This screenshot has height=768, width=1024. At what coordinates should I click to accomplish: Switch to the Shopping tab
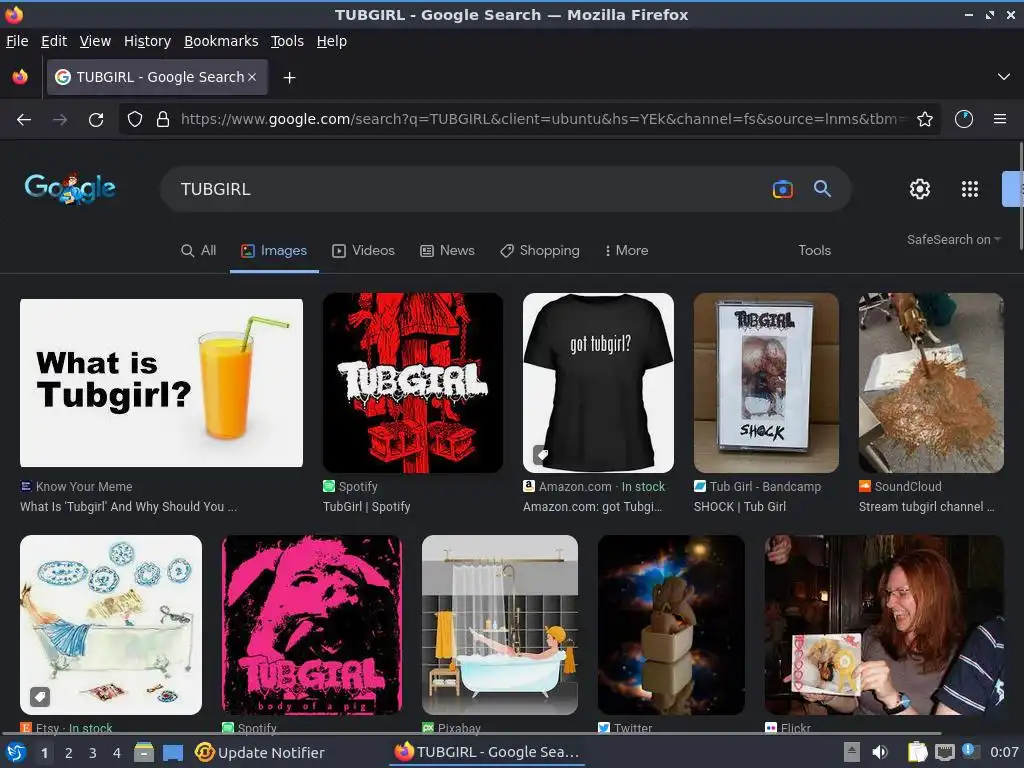click(539, 251)
